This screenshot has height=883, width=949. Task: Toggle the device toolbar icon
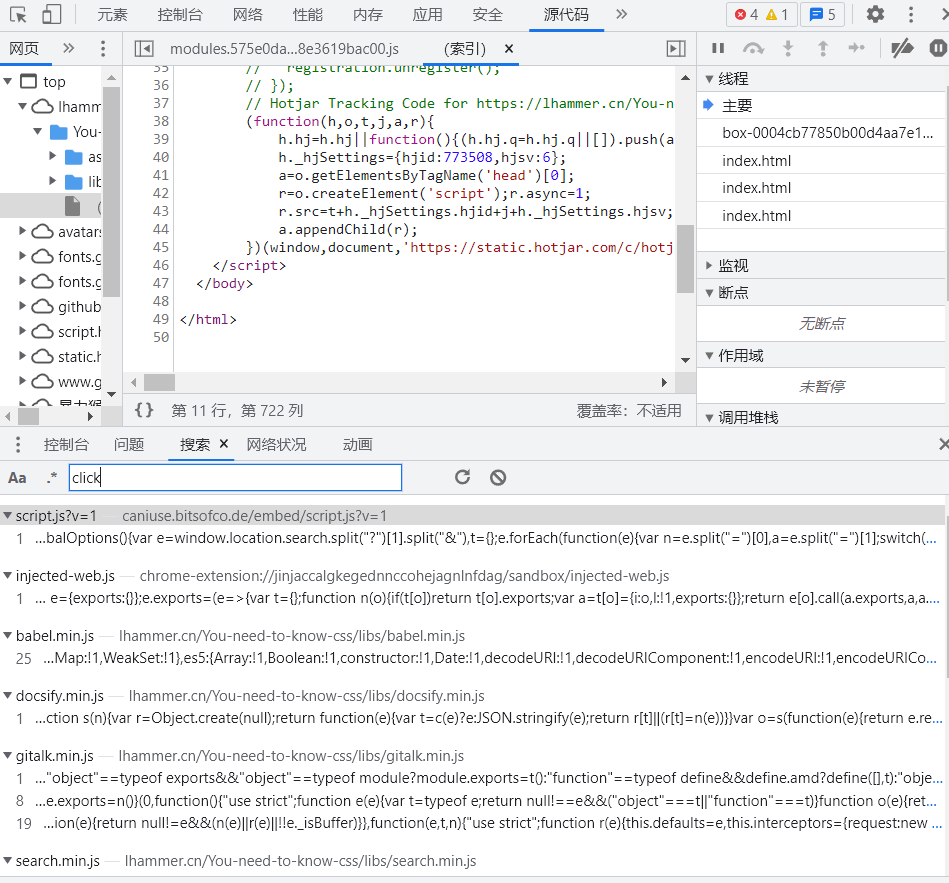coord(52,14)
